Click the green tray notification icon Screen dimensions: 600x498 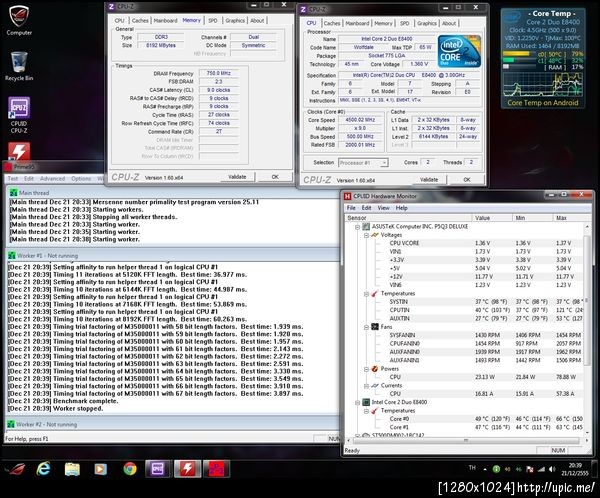(496, 469)
